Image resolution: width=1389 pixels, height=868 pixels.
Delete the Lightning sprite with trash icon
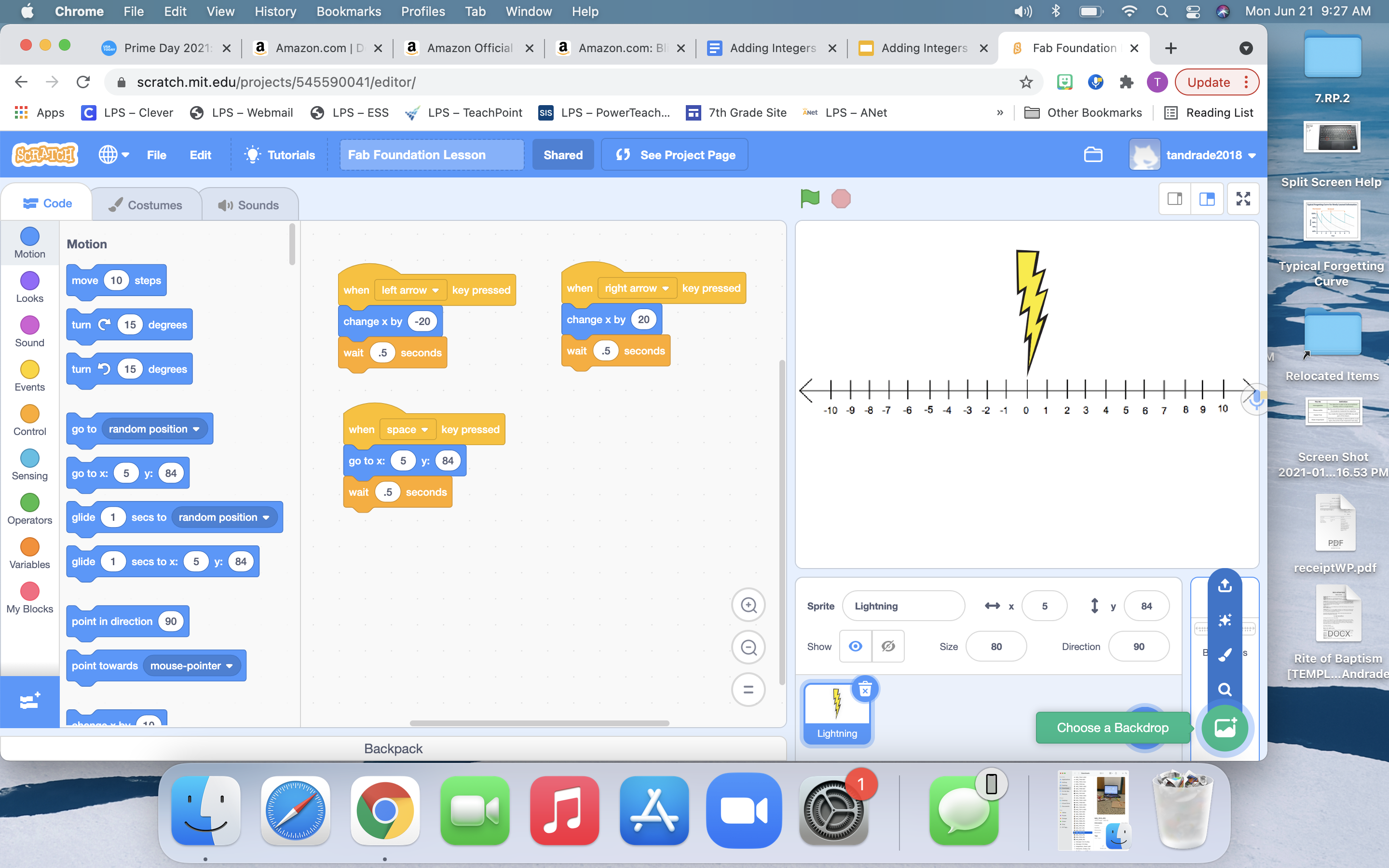(x=865, y=689)
